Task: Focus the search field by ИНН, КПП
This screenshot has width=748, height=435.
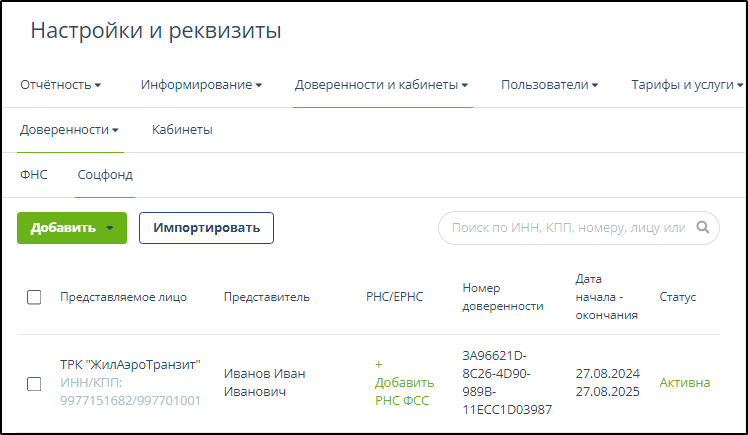Action: (x=568, y=228)
